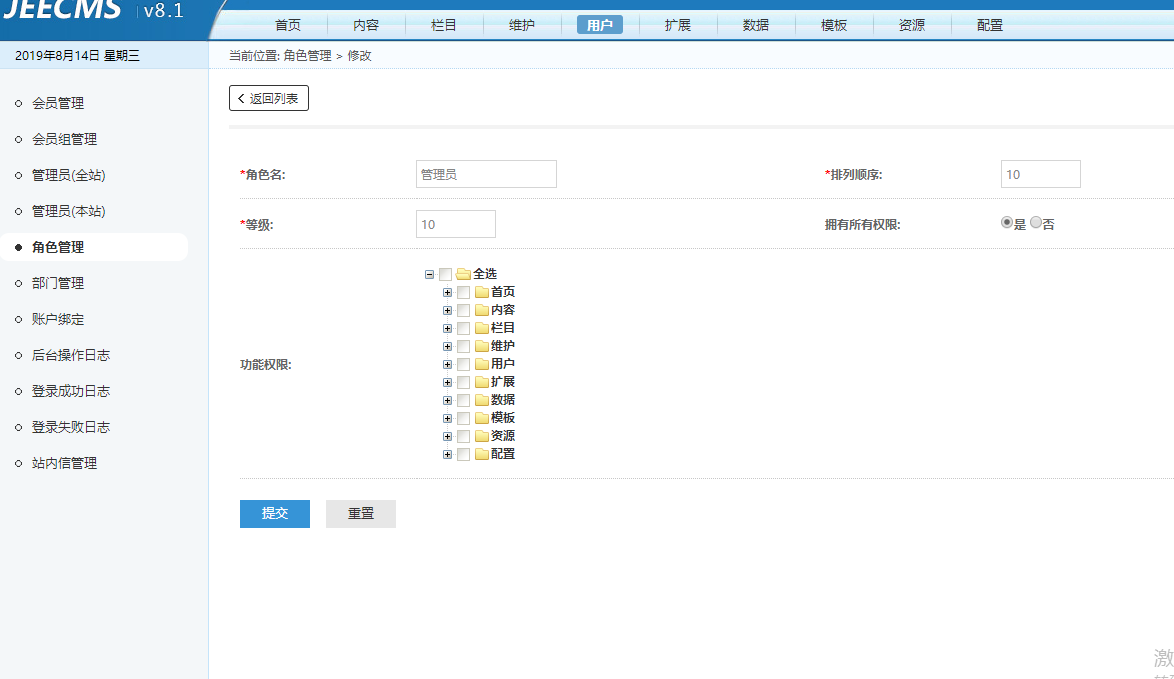Click the folder icon beside 全选
Screen dimensions: 1174x679
[x=464, y=274]
